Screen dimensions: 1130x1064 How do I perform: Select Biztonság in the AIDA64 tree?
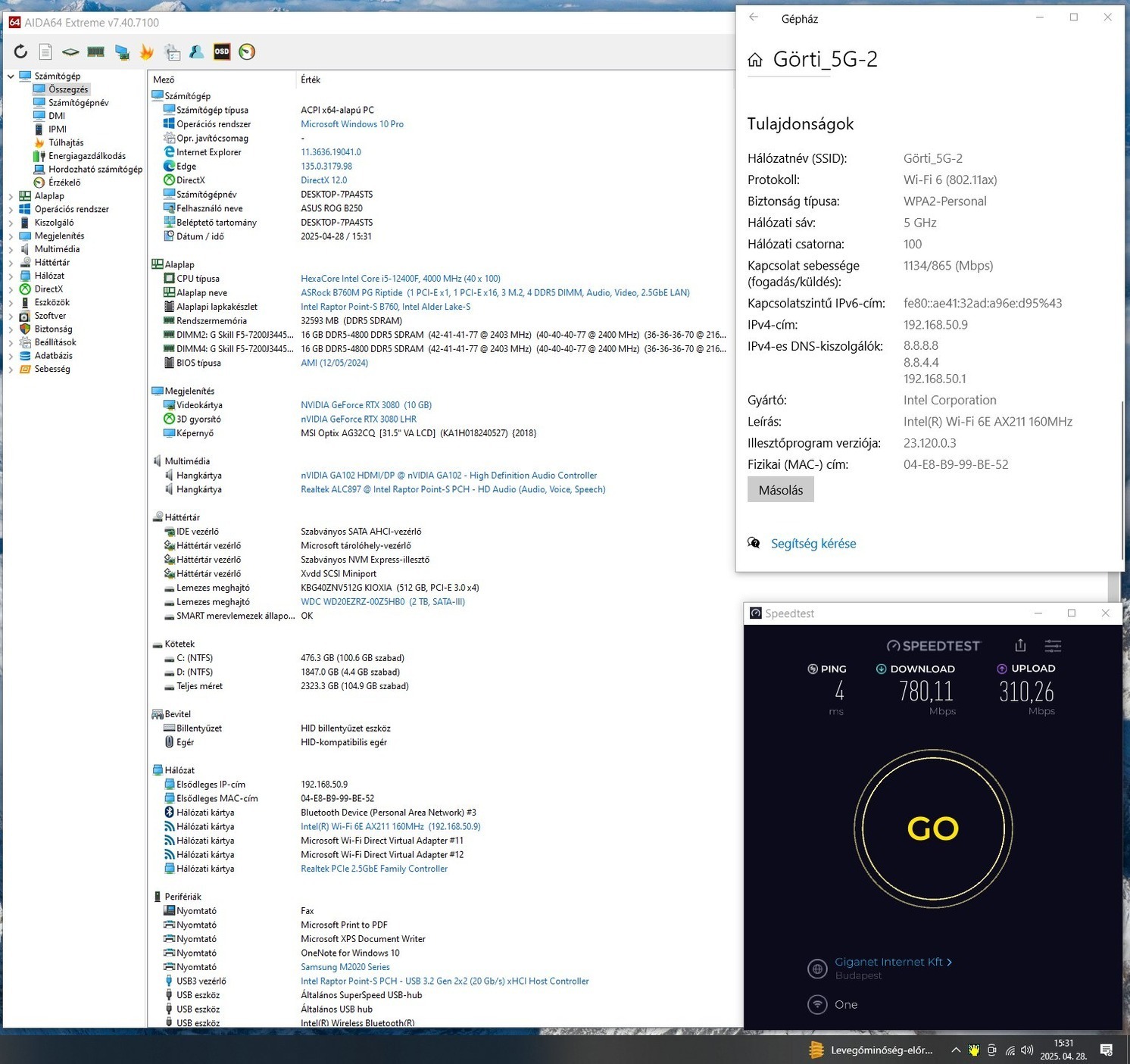pyautogui.click(x=53, y=329)
